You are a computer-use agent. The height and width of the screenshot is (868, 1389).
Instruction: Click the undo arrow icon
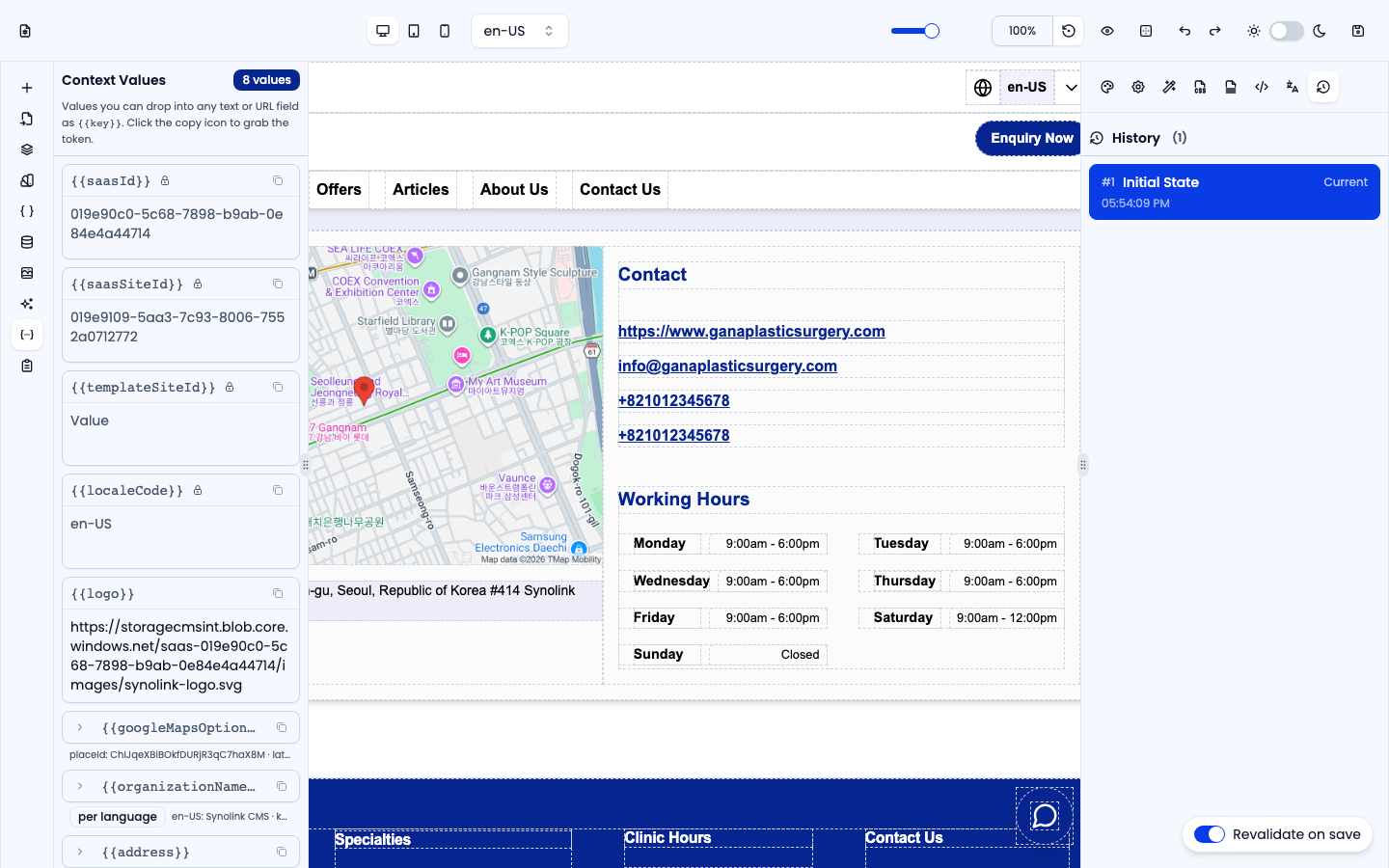click(x=1185, y=31)
